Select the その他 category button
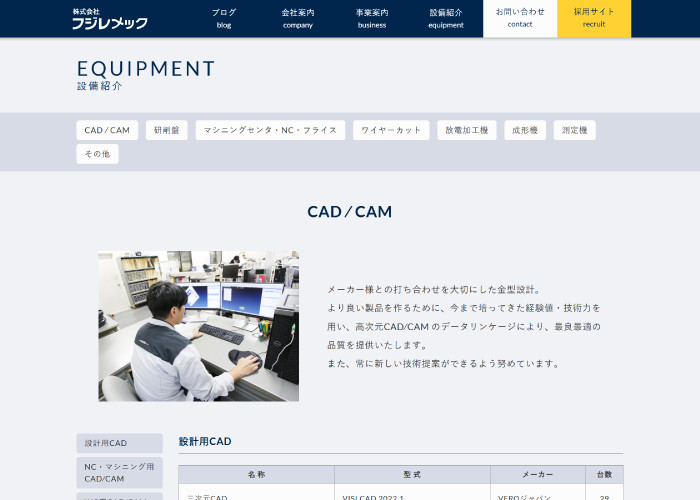The height and width of the screenshot is (500, 700). tap(97, 154)
